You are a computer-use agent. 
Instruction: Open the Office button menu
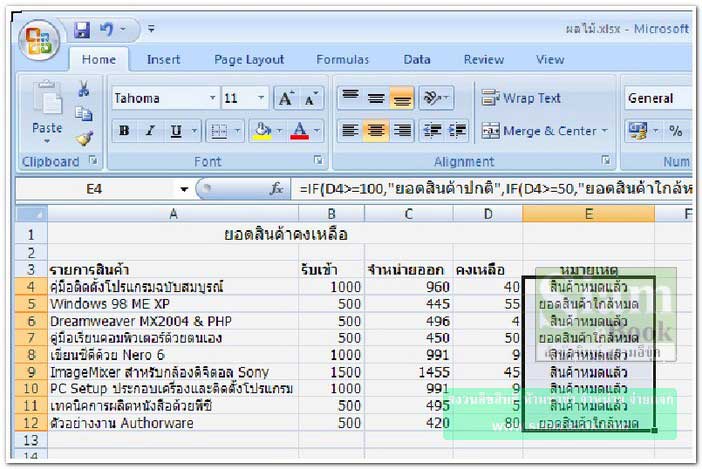[39, 41]
